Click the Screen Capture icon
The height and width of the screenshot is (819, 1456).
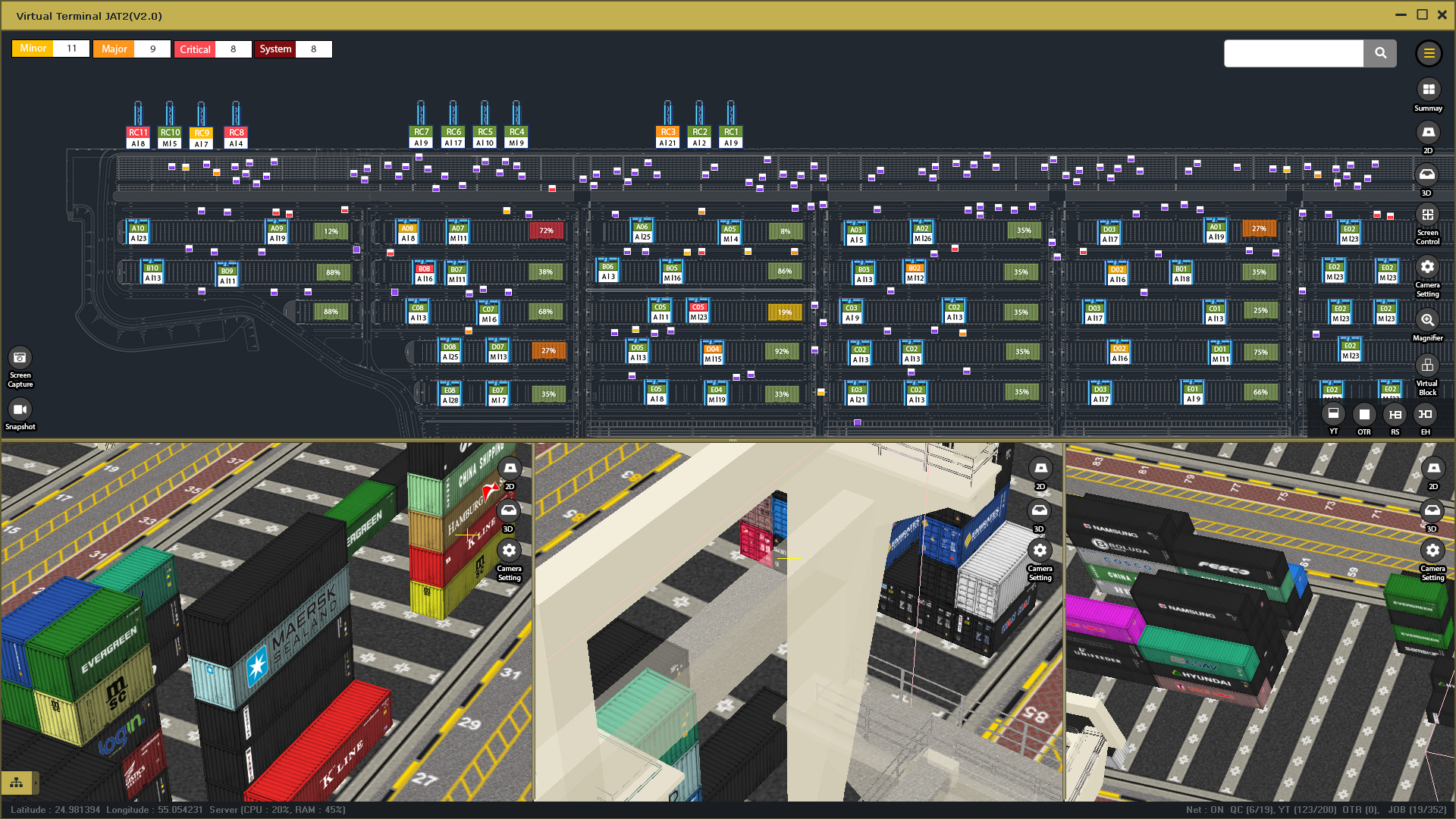[20, 358]
